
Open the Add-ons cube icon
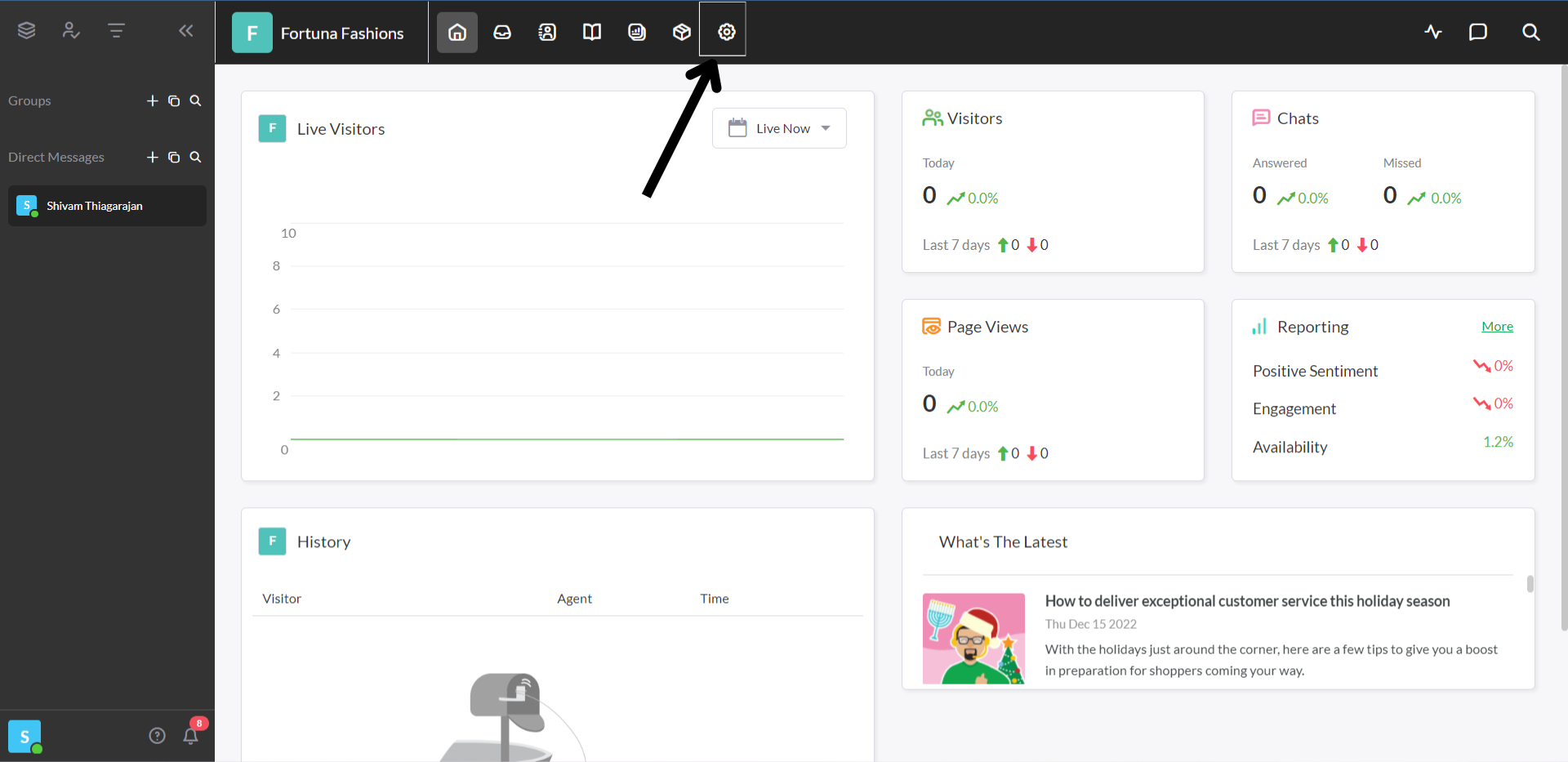click(682, 32)
